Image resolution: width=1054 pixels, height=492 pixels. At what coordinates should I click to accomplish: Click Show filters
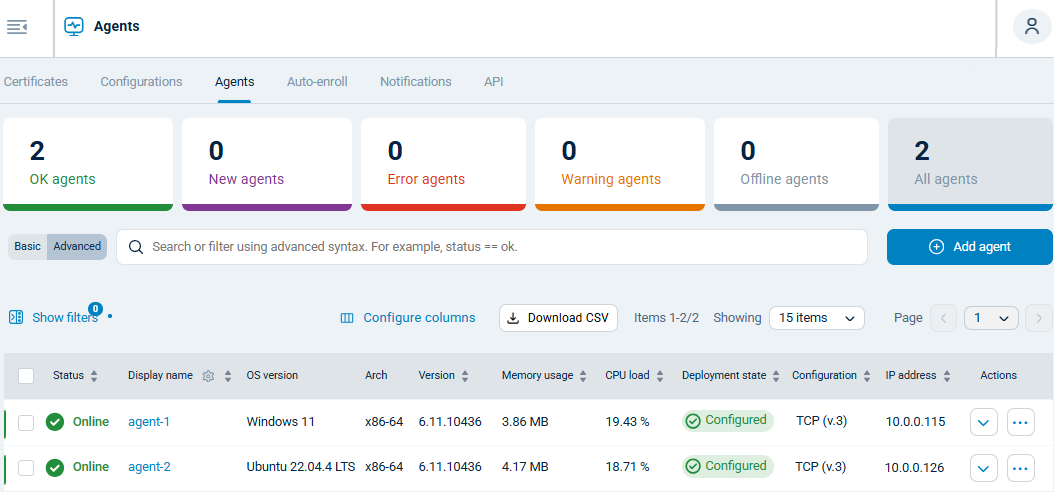coord(54,318)
